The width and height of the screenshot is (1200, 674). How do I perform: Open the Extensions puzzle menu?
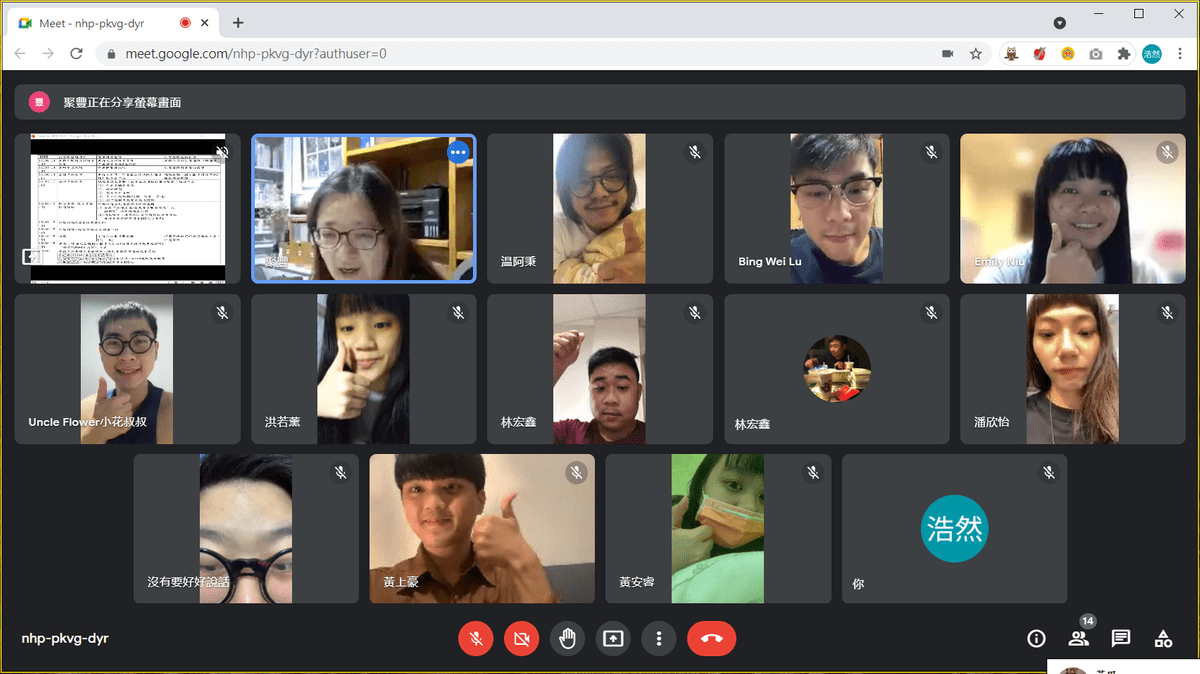pyautogui.click(x=1124, y=54)
